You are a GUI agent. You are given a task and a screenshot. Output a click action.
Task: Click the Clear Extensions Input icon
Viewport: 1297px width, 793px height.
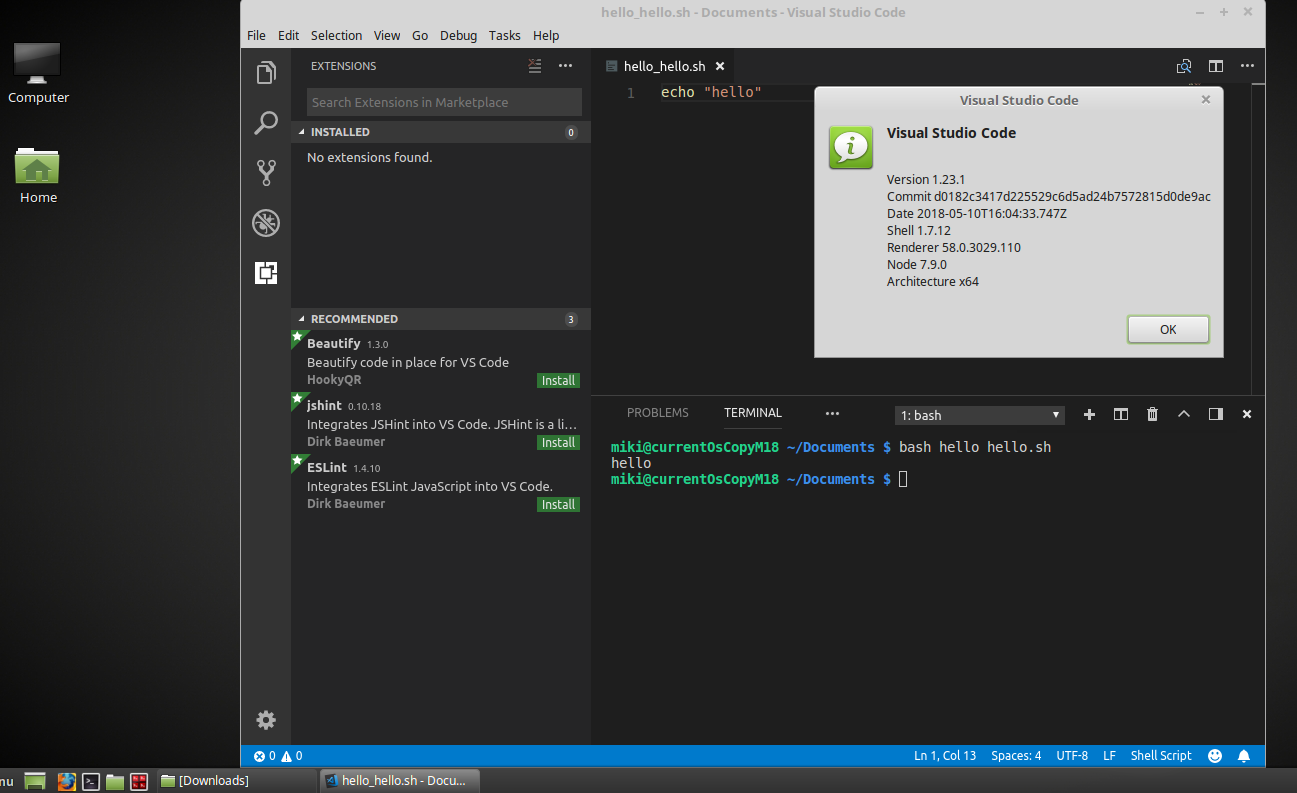[535, 65]
